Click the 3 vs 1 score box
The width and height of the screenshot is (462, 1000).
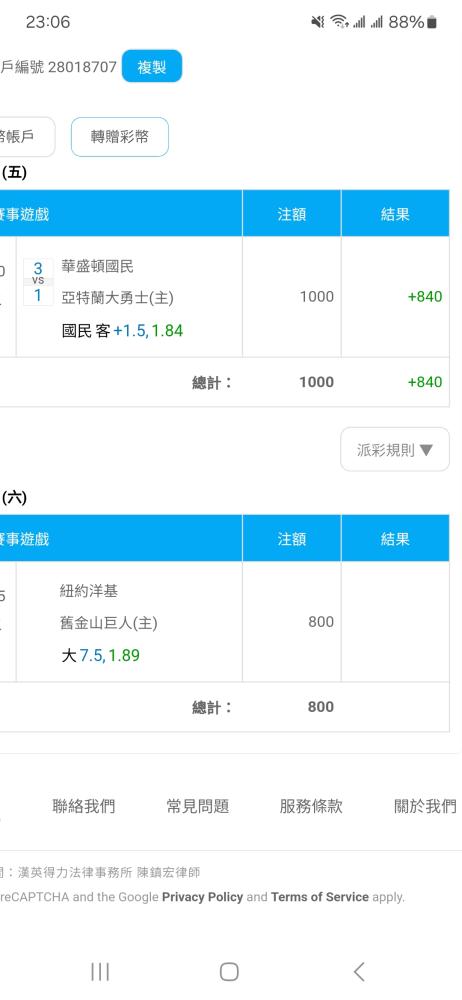pyautogui.click(x=38, y=281)
